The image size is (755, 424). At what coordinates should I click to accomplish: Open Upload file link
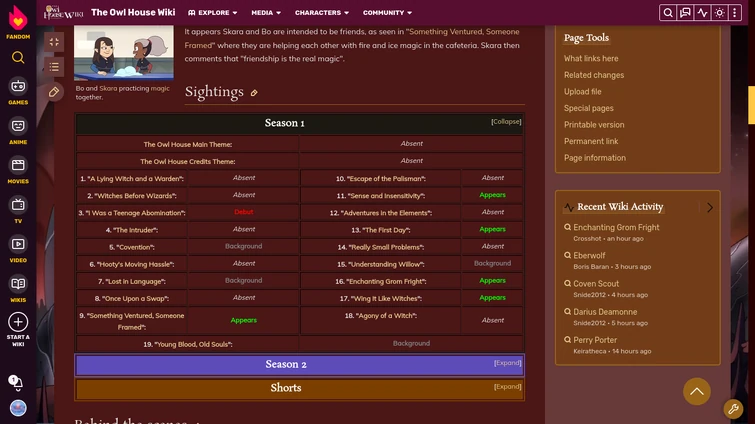tap(583, 91)
